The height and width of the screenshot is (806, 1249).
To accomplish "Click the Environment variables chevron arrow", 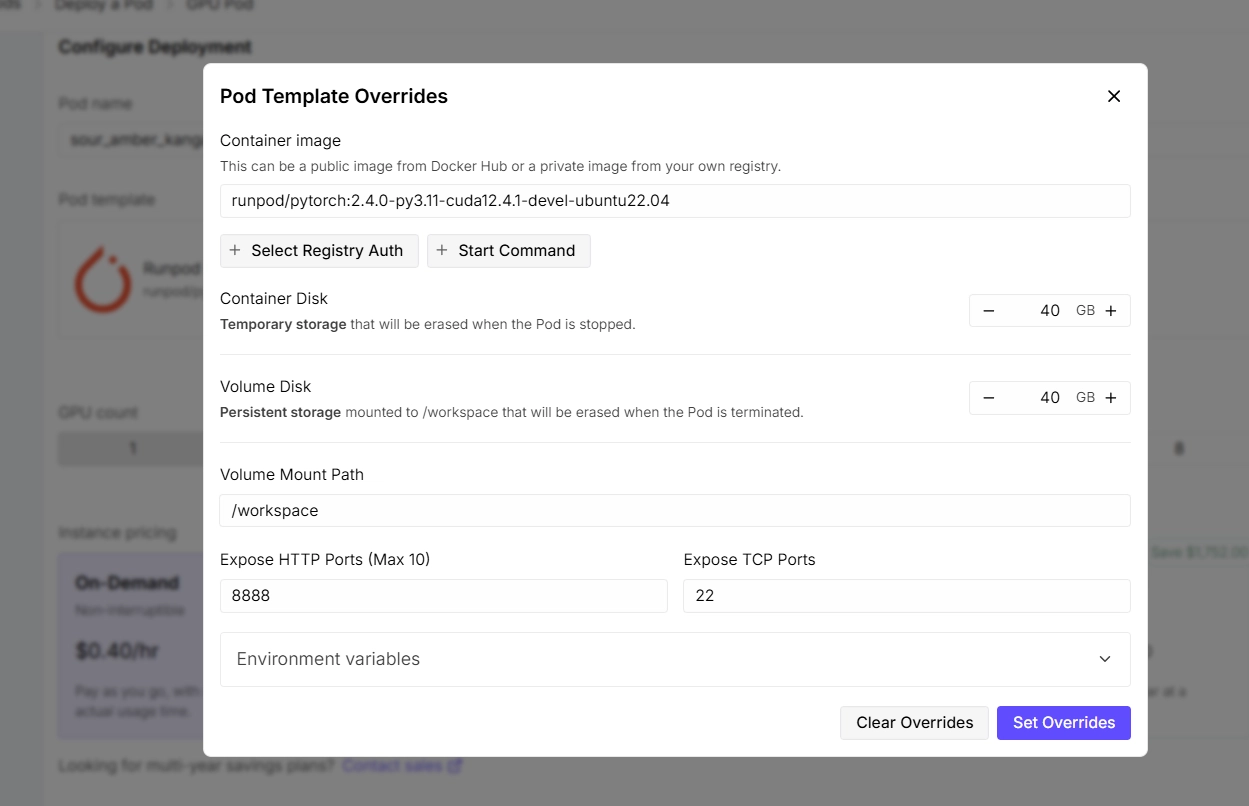I will click(x=1105, y=659).
